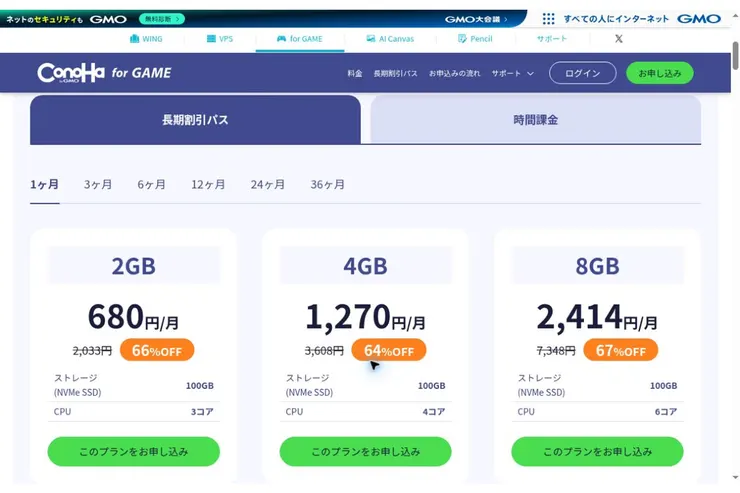Select the 36ヶ月 period tab

tap(328, 184)
